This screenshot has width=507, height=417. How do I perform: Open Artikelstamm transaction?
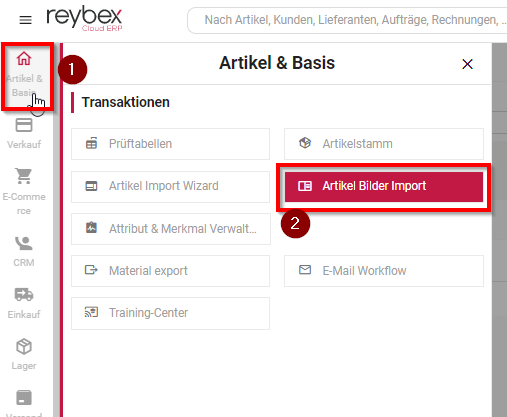pos(384,144)
